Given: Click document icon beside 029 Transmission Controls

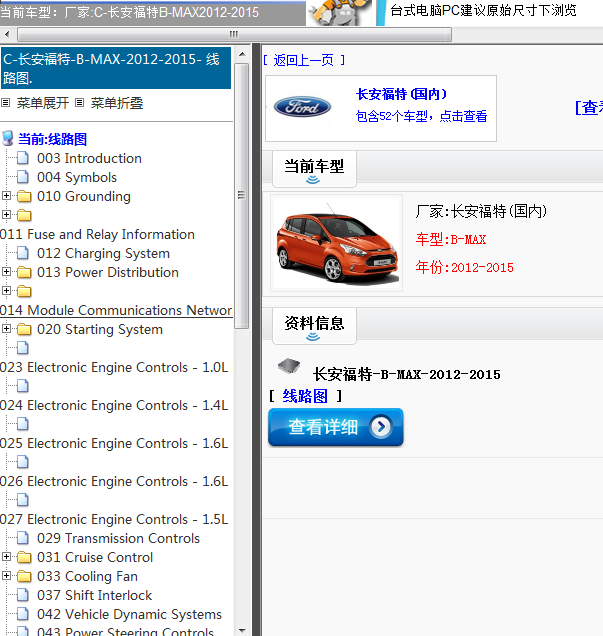Looking at the screenshot, I should [23, 538].
